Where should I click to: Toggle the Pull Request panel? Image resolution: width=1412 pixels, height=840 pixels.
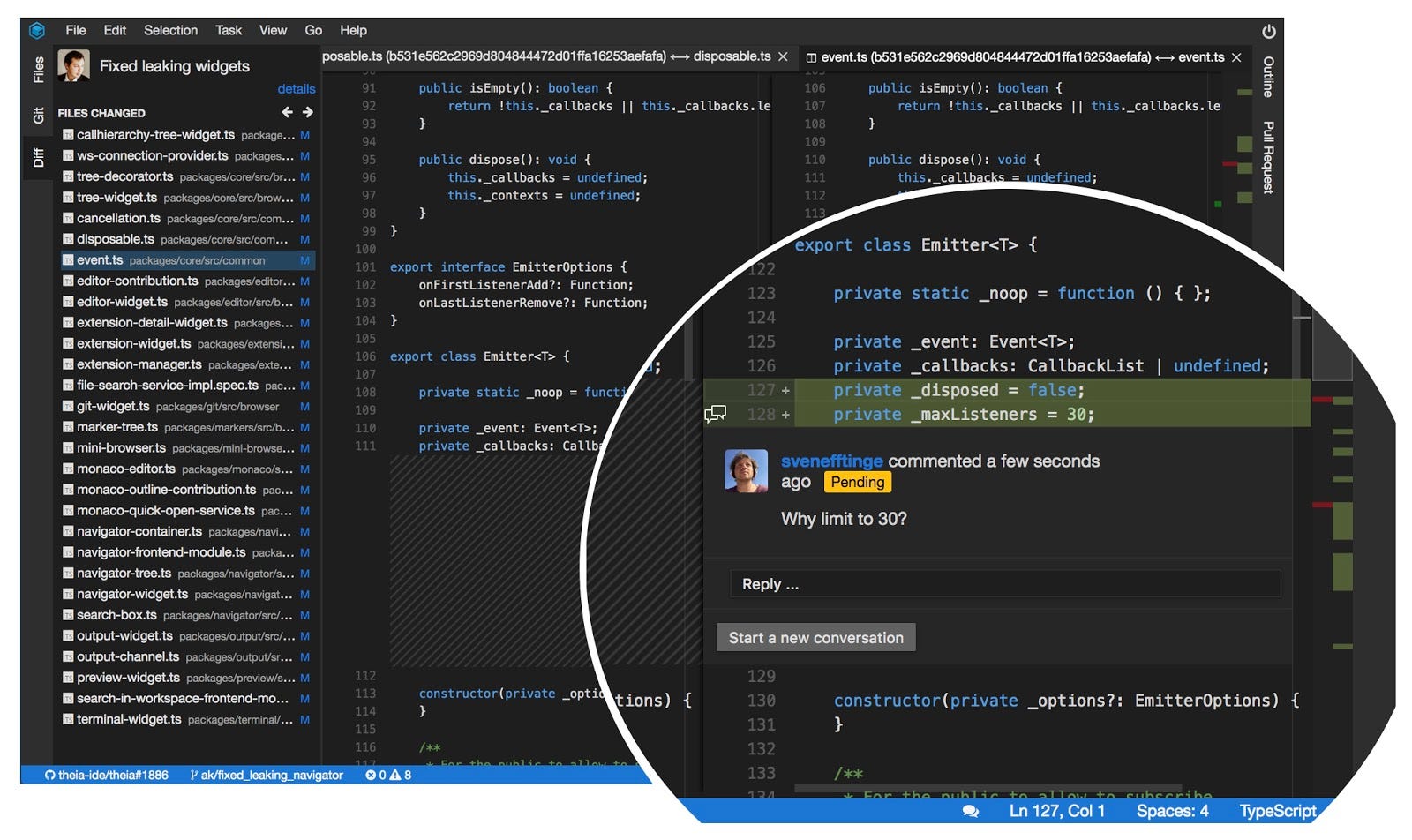pyautogui.click(x=1268, y=157)
